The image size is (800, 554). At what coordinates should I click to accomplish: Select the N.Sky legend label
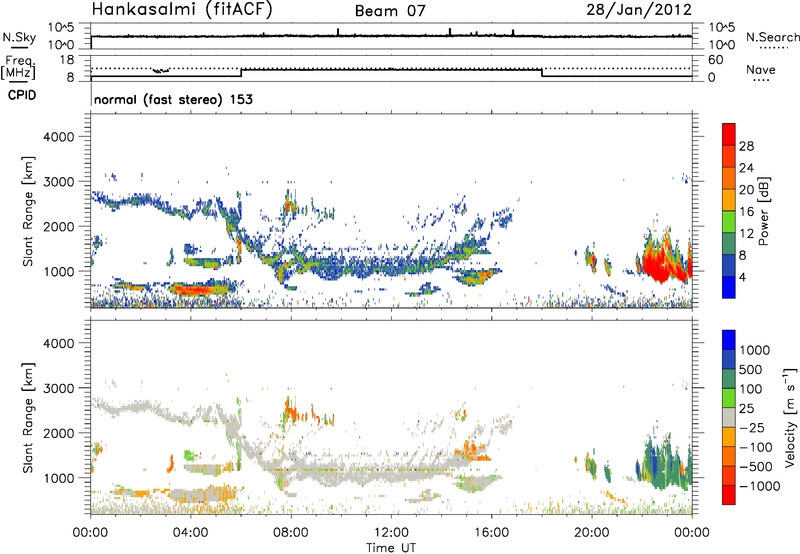pos(19,37)
